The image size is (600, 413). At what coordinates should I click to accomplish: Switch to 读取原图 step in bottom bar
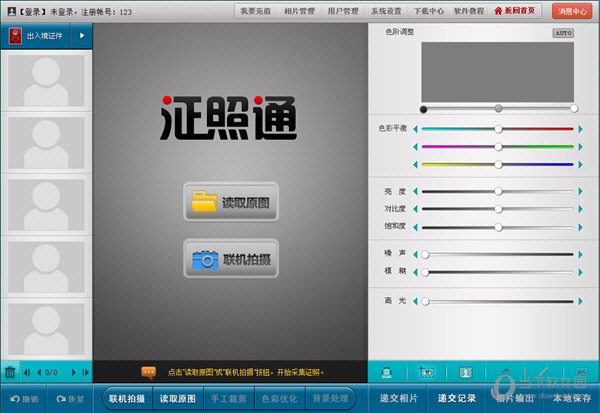click(178, 399)
